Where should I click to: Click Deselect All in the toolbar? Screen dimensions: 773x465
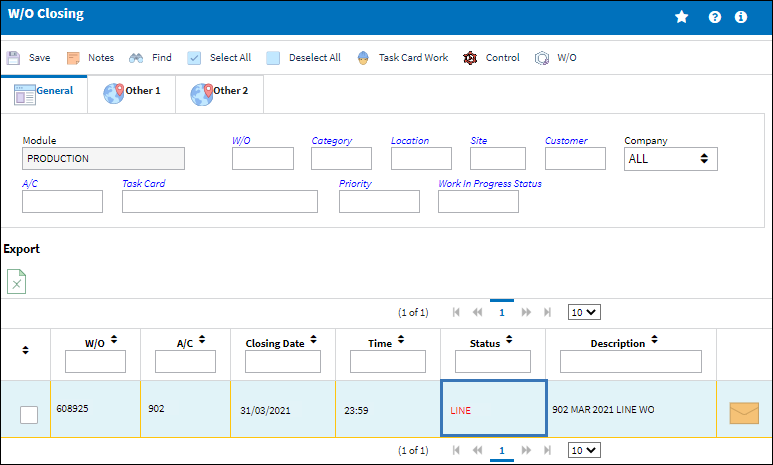(x=303, y=58)
